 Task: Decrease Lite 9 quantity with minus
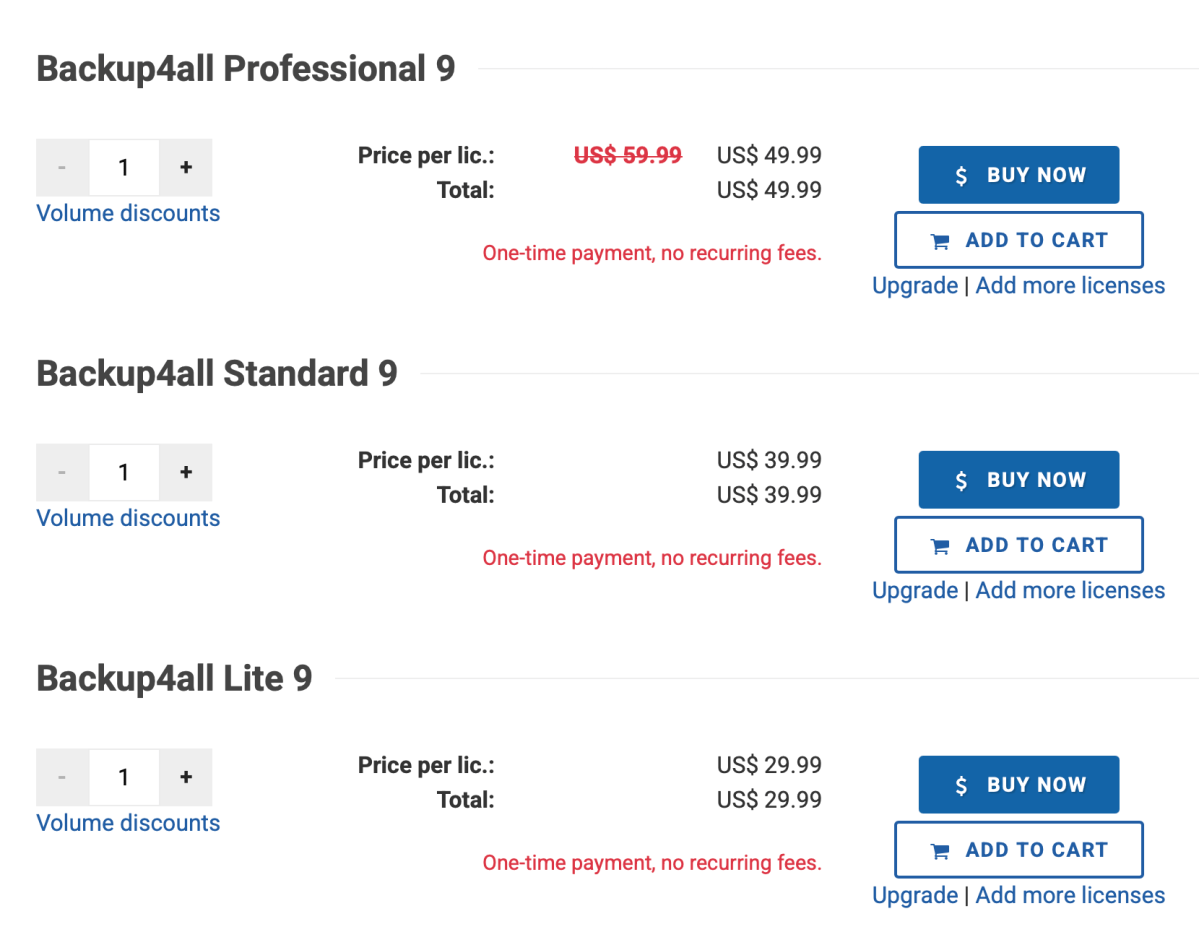click(x=62, y=778)
